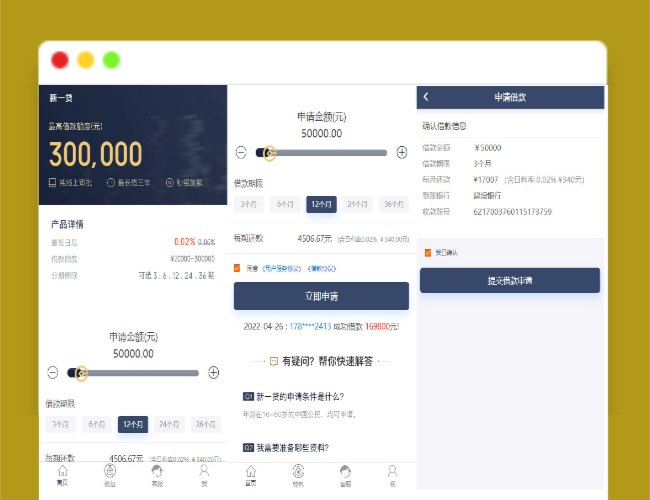Click target icon beside fast disbursement text
Viewport: 650px width, 500px height.
tap(170, 182)
